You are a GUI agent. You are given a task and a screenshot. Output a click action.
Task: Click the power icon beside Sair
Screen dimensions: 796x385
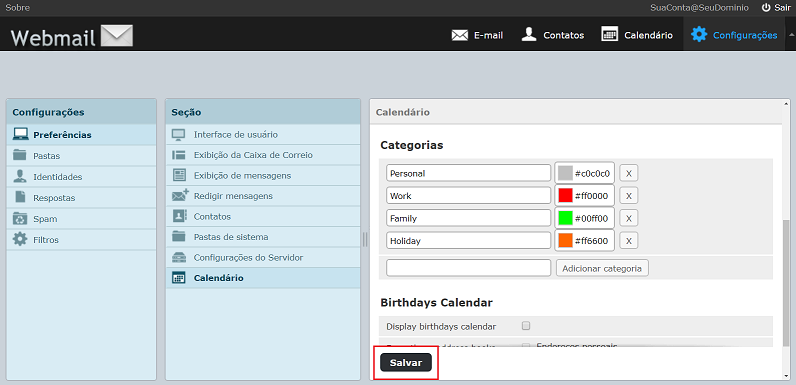coord(766,8)
